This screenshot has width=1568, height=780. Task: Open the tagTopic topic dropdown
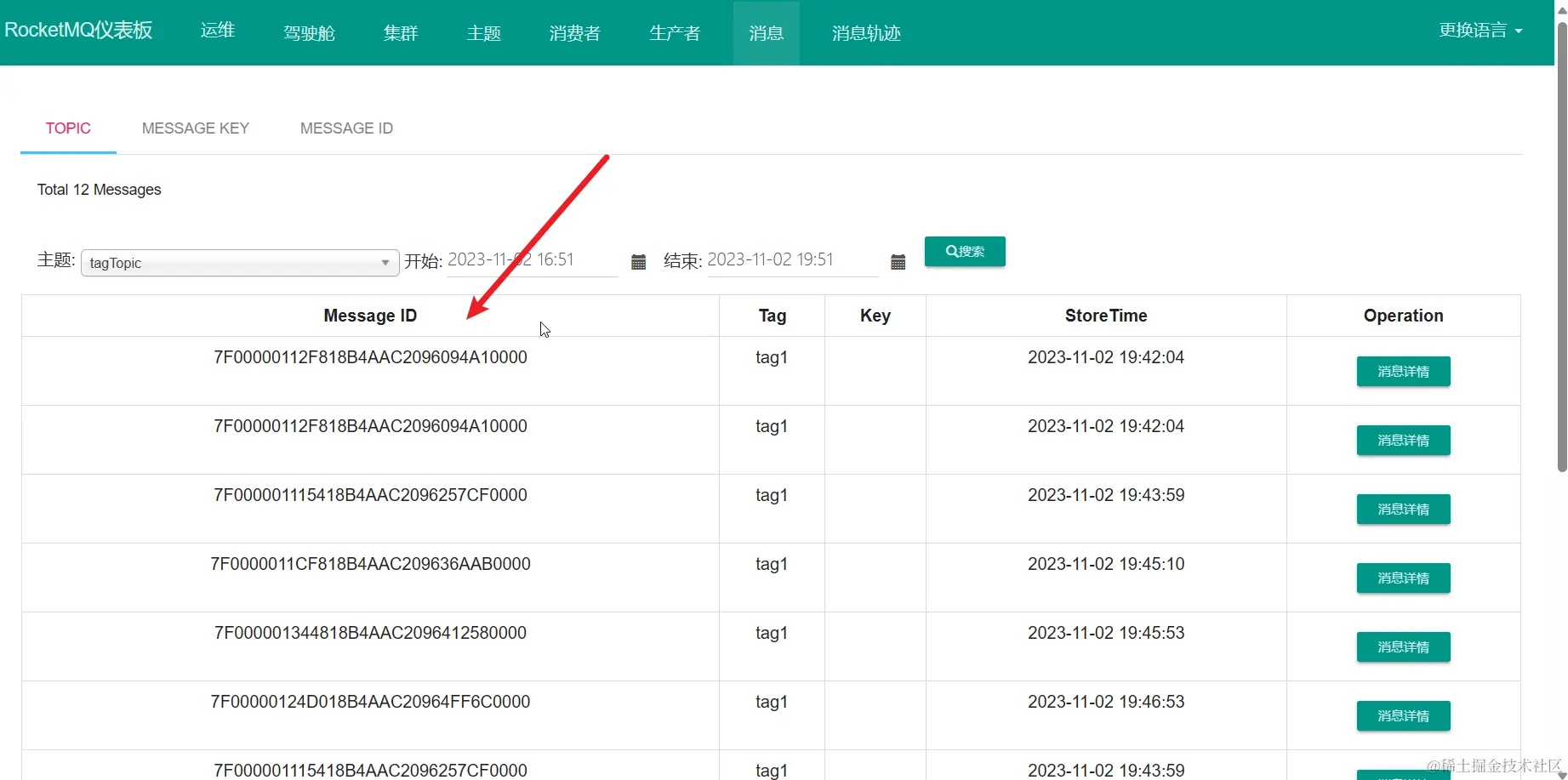click(x=240, y=263)
